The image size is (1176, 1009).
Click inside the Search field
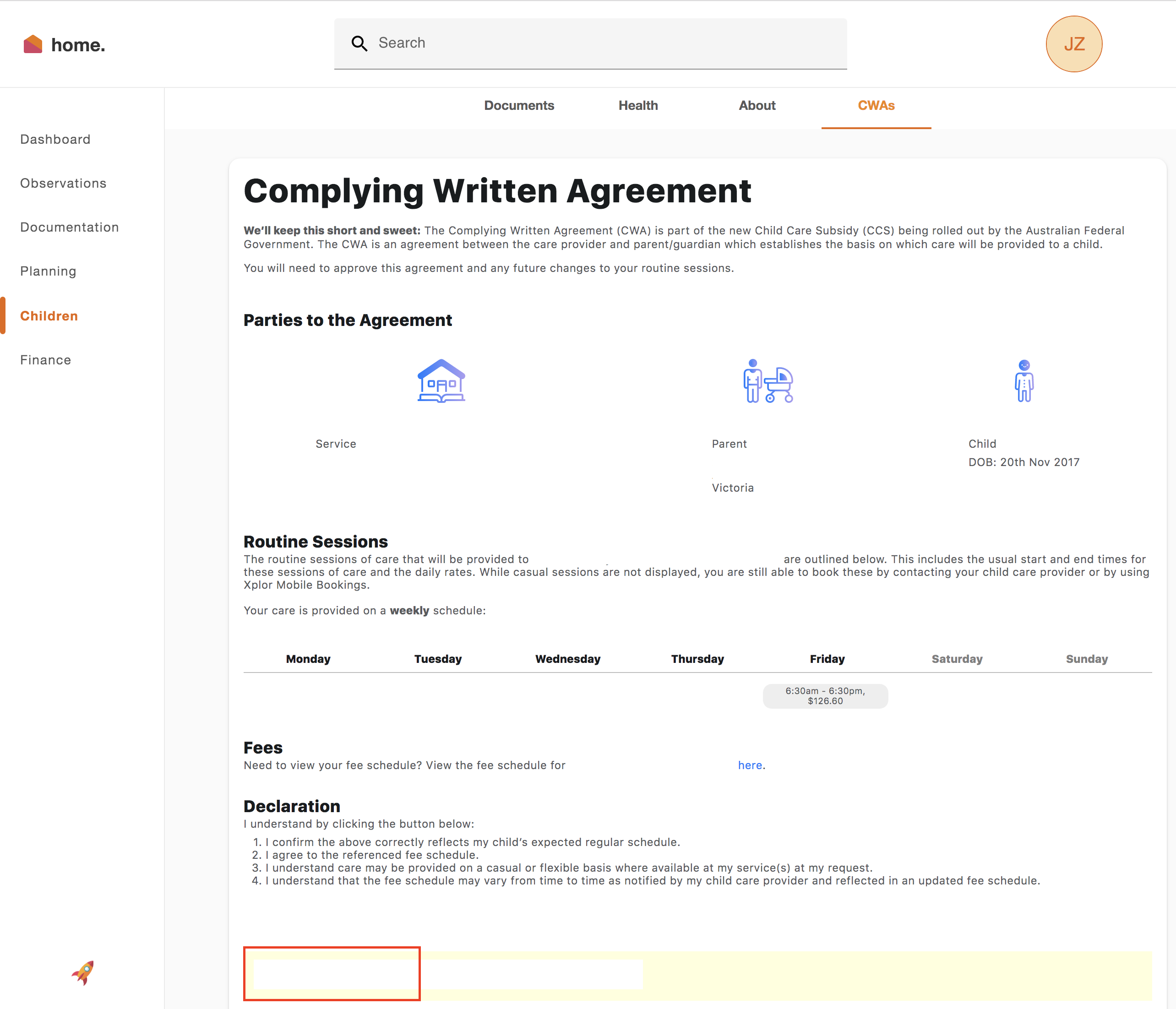(x=602, y=43)
